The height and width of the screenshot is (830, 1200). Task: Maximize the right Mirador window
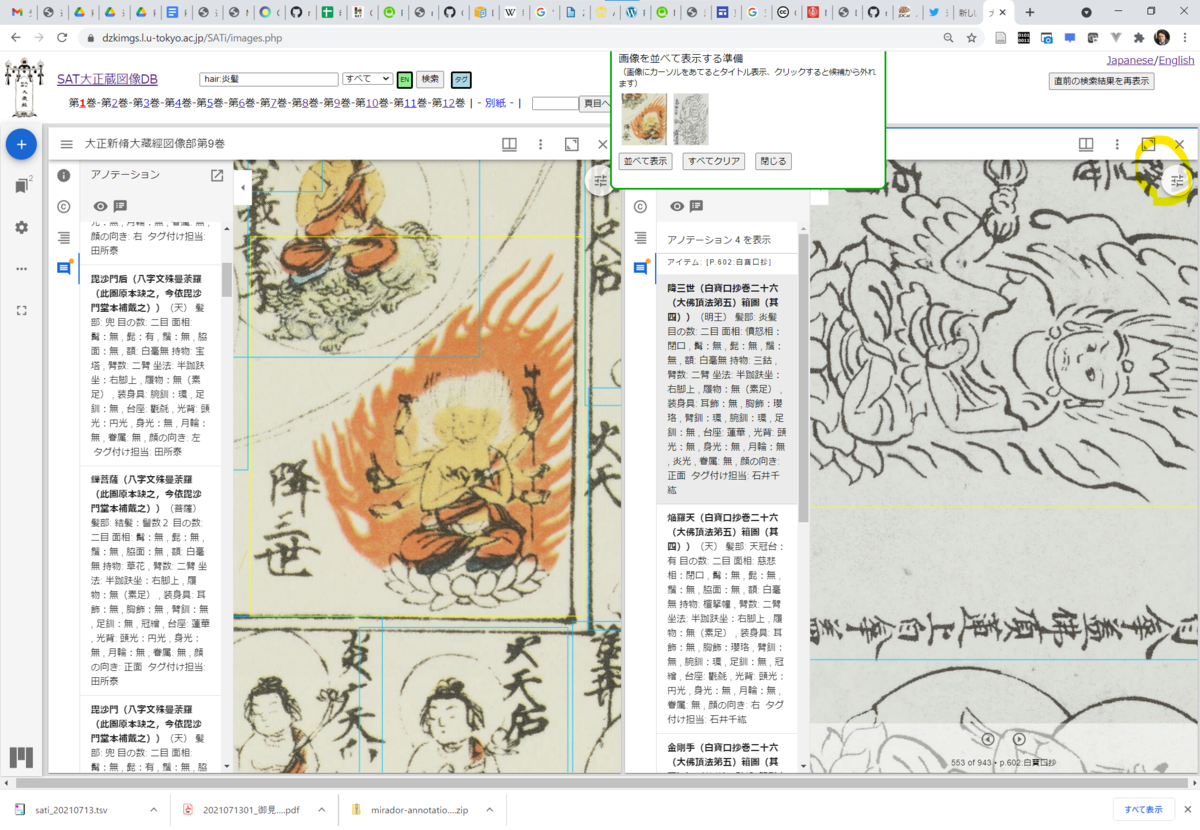(1148, 144)
